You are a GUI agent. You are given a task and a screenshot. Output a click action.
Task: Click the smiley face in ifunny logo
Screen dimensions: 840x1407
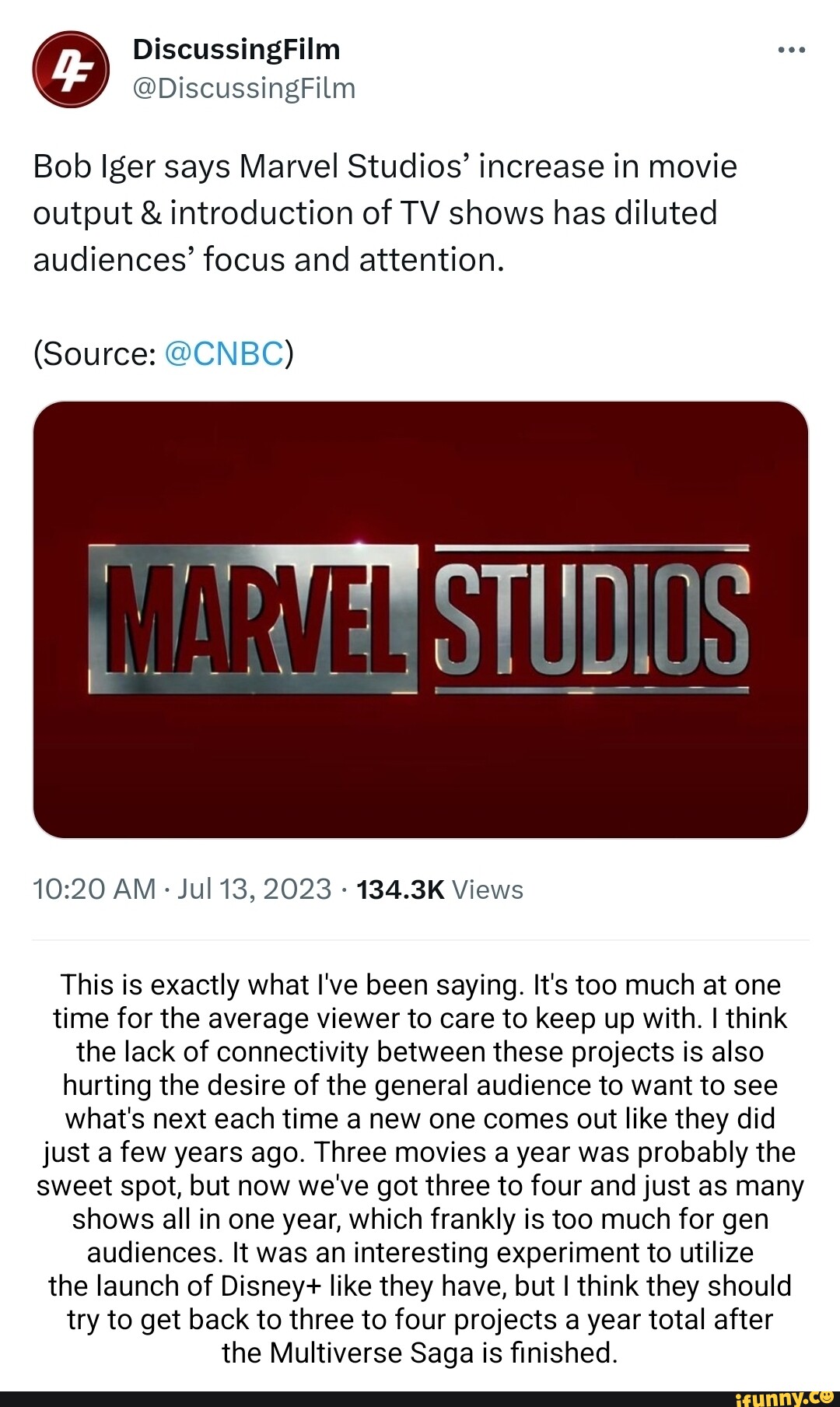pos(827,1396)
